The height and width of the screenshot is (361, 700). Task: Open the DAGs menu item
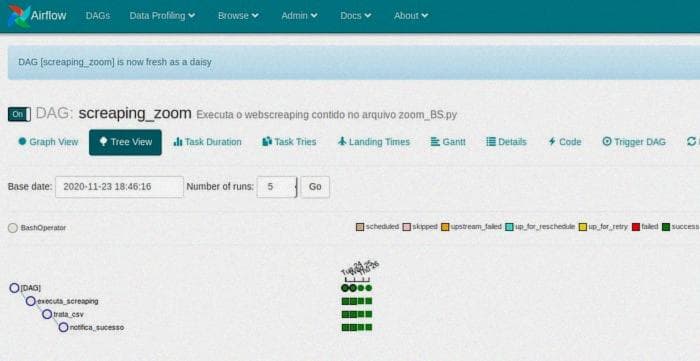tap(98, 16)
